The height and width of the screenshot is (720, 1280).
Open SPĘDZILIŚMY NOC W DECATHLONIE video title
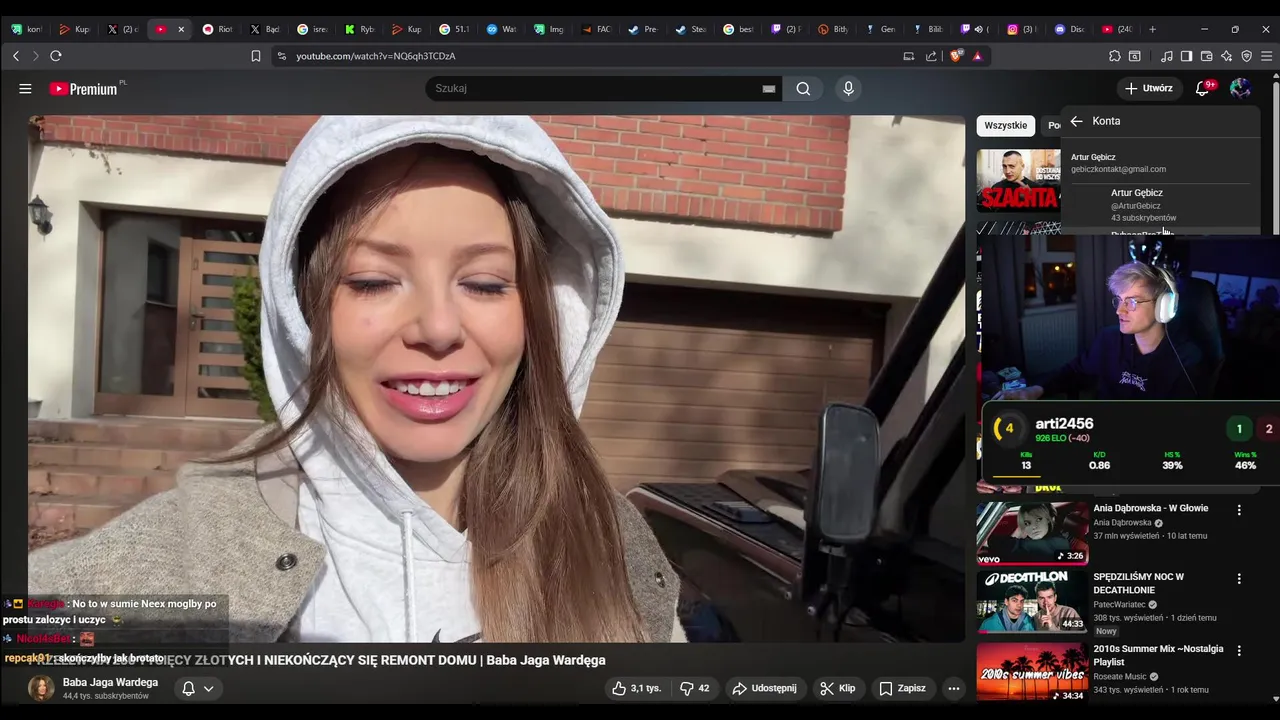coord(1139,583)
